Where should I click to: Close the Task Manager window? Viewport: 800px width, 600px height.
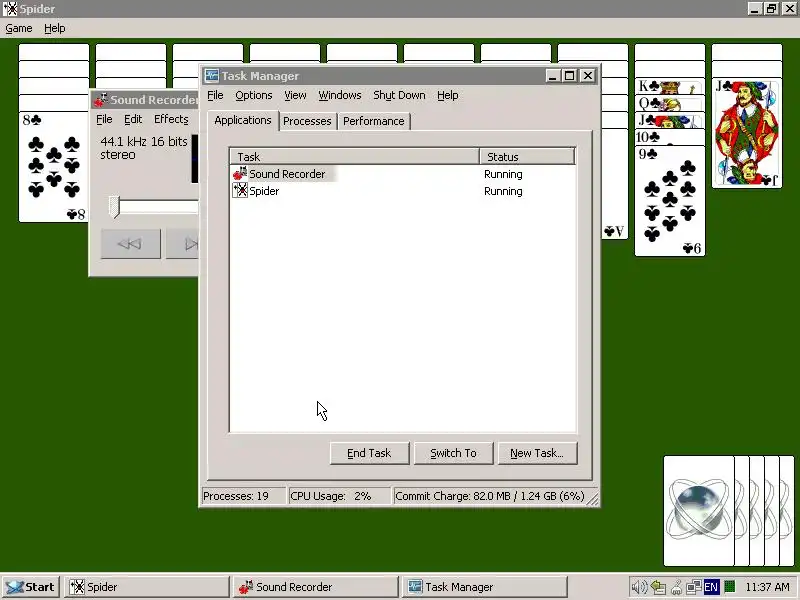click(588, 76)
